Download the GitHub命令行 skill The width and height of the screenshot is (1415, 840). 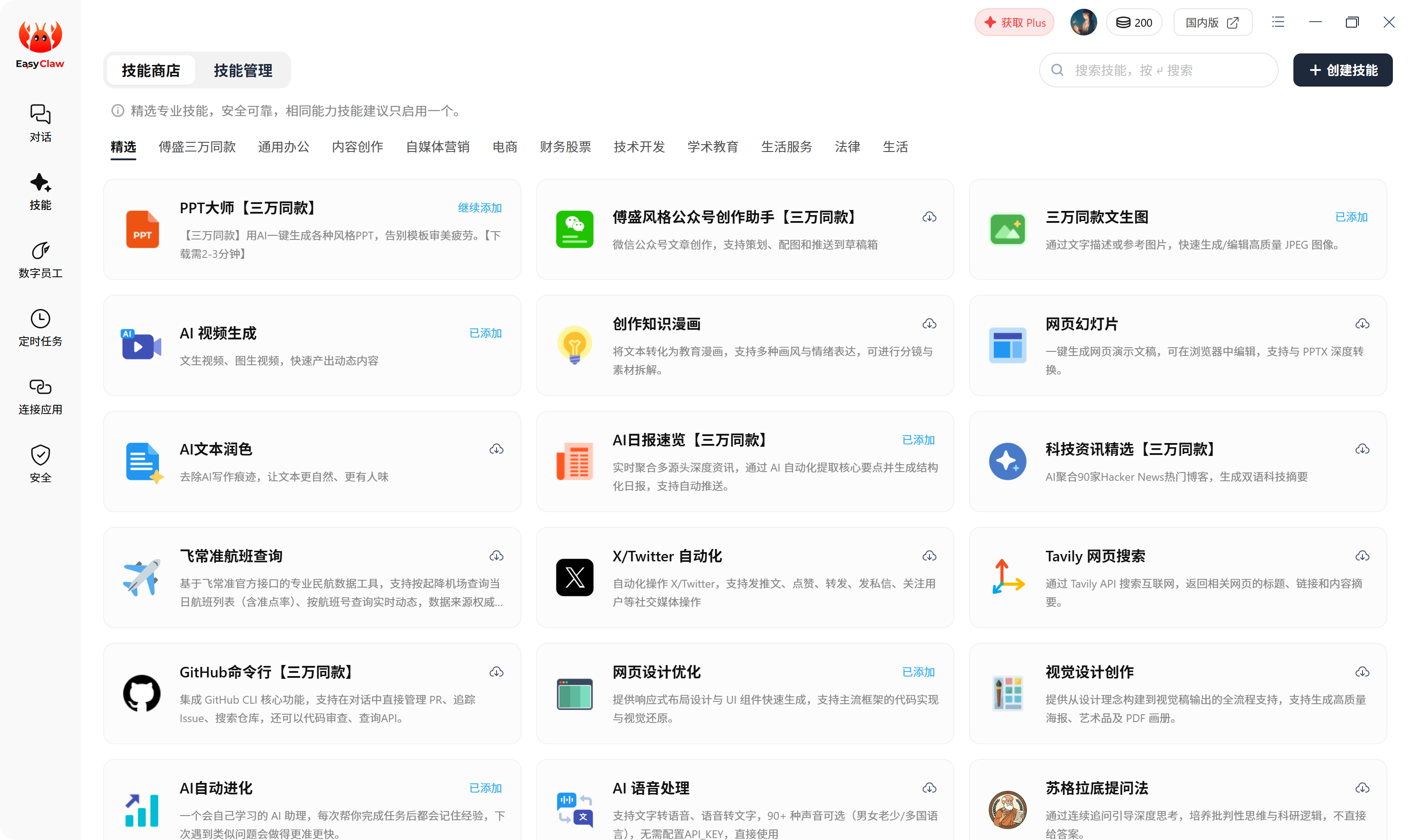(x=497, y=672)
